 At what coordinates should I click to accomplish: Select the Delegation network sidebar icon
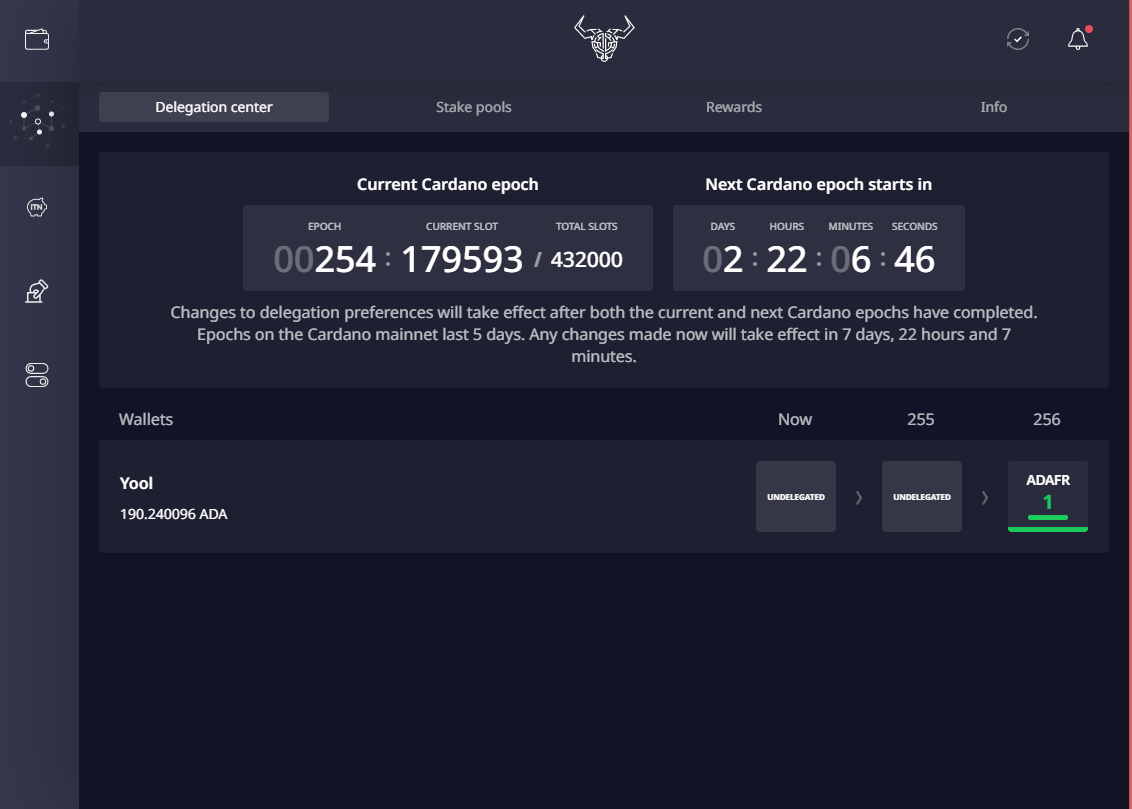38,123
